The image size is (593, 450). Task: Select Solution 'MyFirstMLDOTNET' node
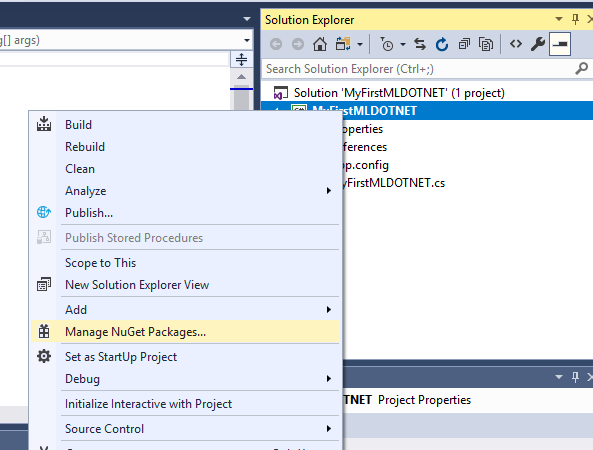point(399,93)
